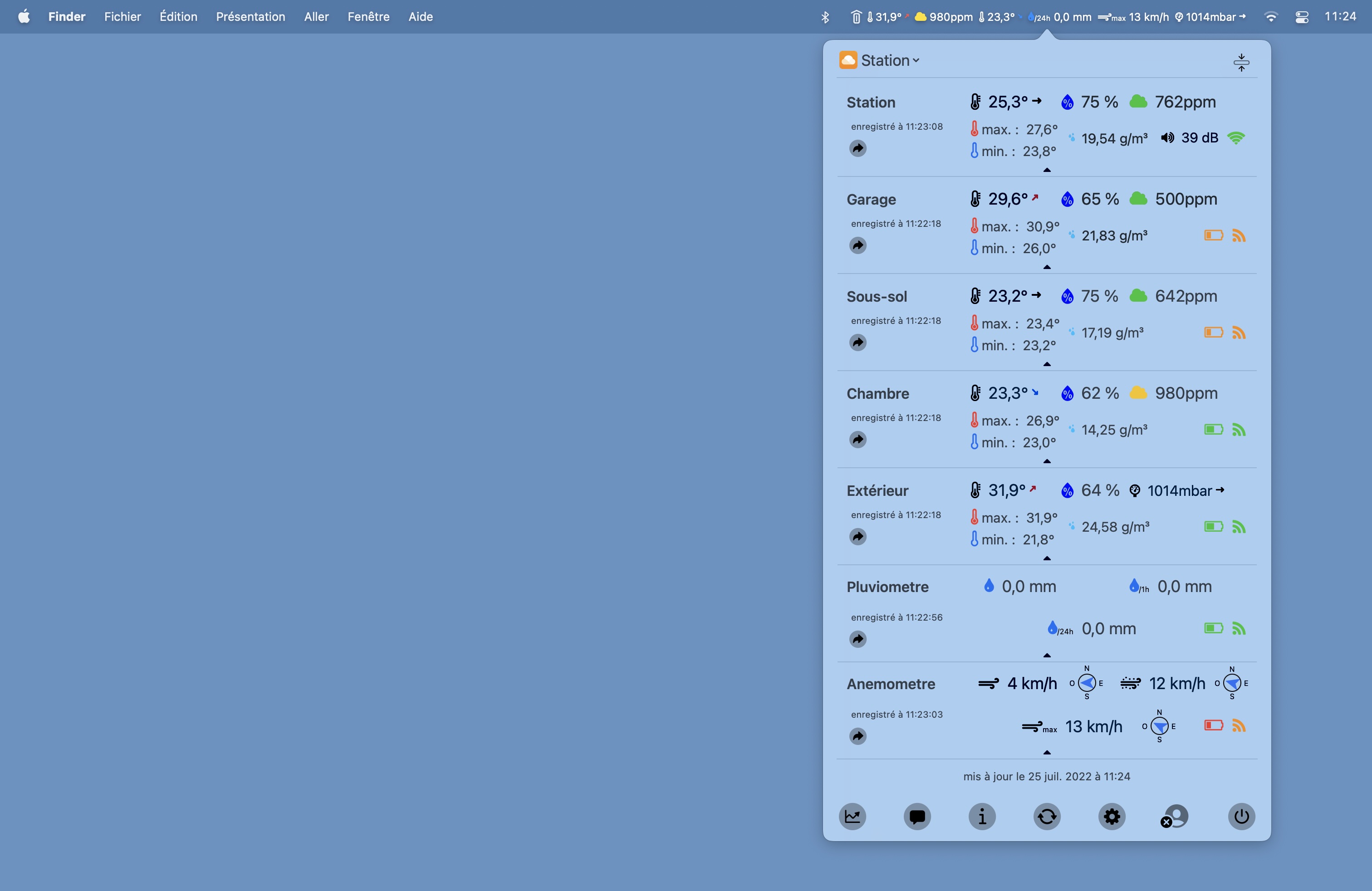Open the Présentation menu
The image size is (1372, 891).
click(x=250, y=17)
